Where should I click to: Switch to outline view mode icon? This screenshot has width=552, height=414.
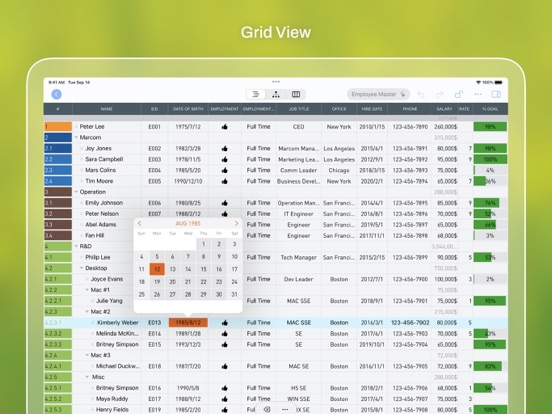click(x=256, y=94)
